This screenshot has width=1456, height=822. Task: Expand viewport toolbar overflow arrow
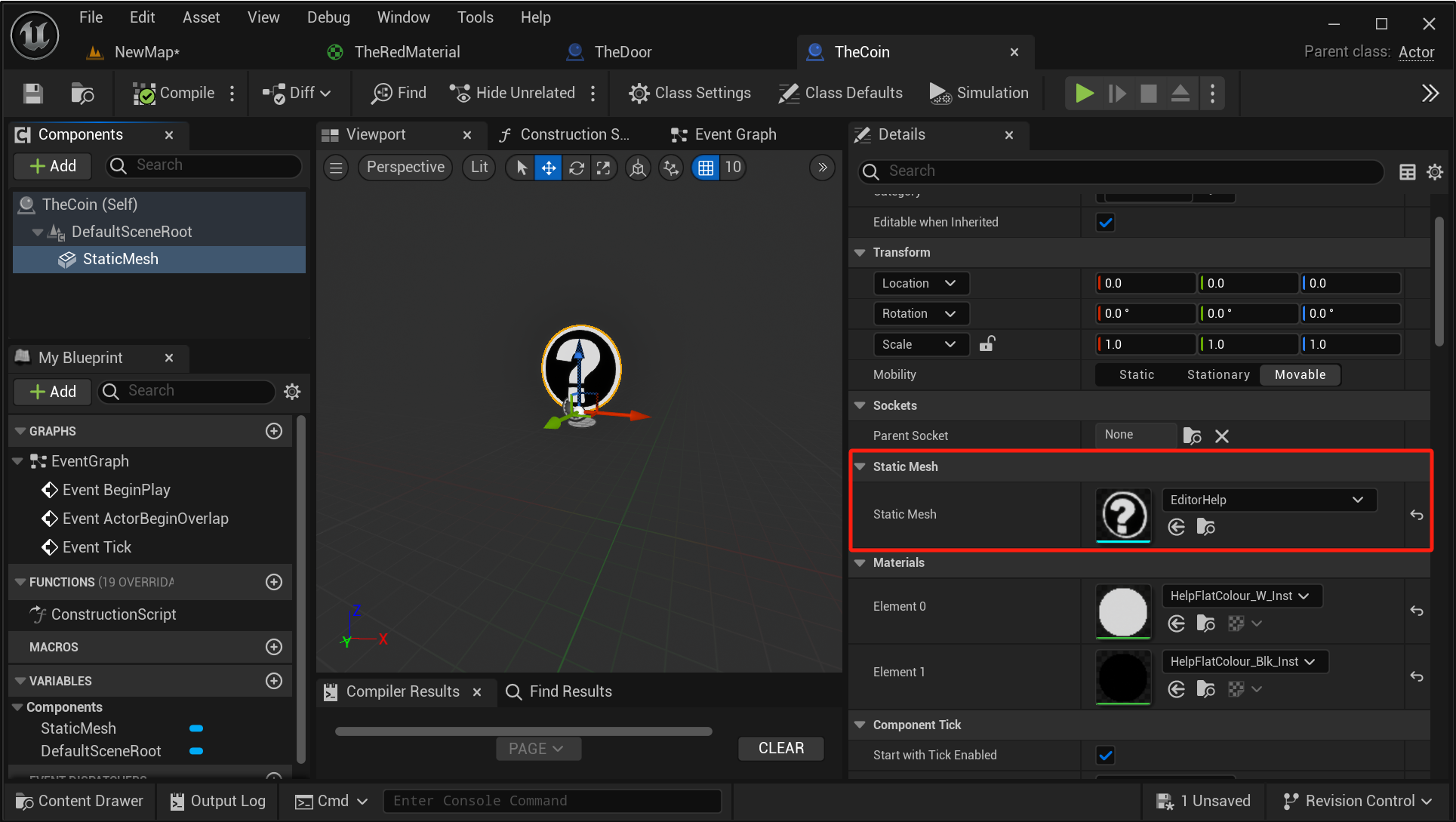pos(823,168)
